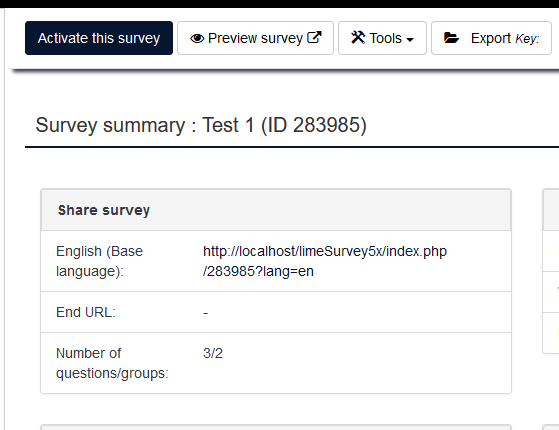Click the 3/2 questions count value
Image resolution: width=559 pixels, height=430 pixels.
pos(213,353)
